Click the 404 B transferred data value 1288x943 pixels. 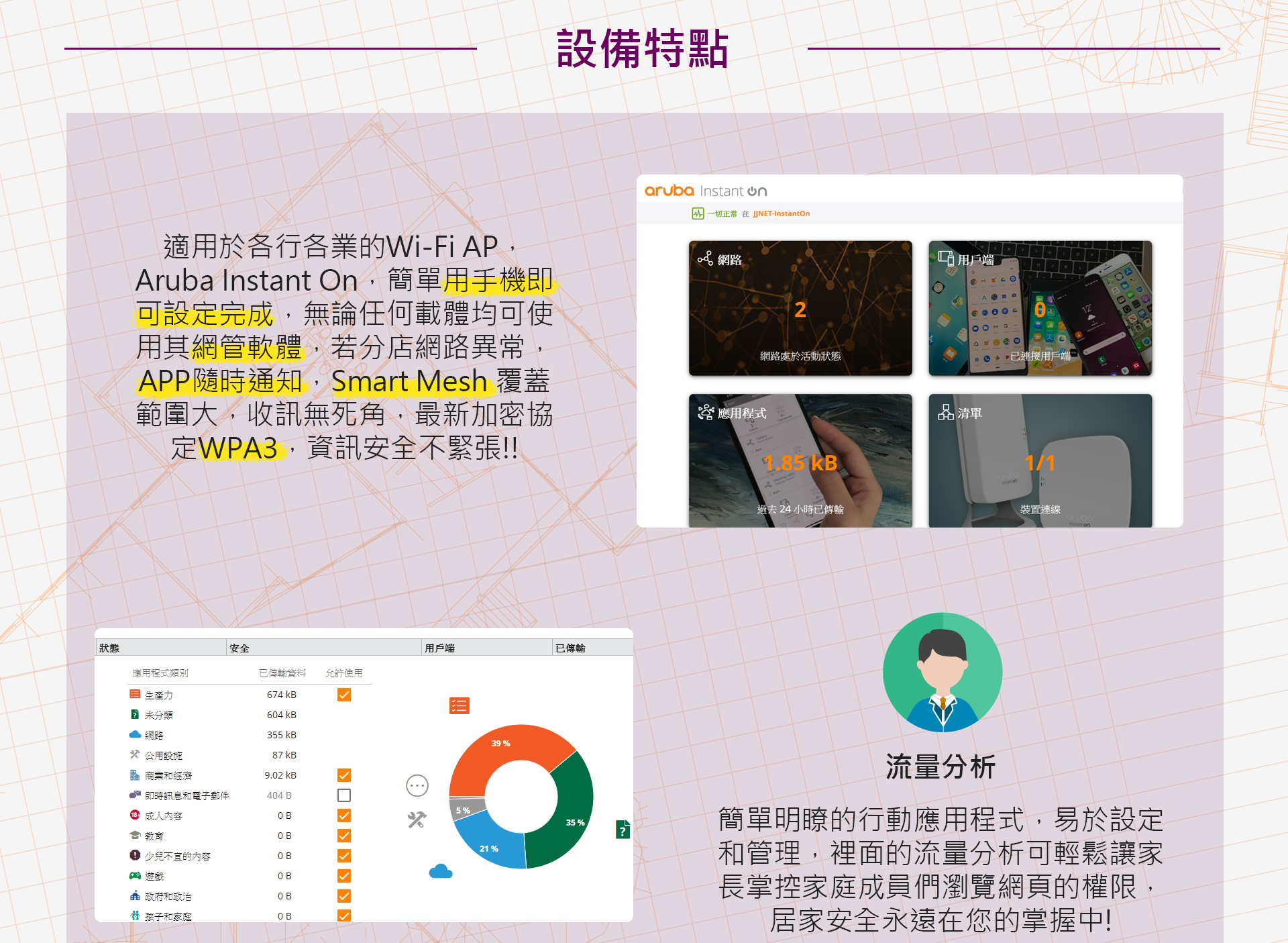tap(279, 795)
